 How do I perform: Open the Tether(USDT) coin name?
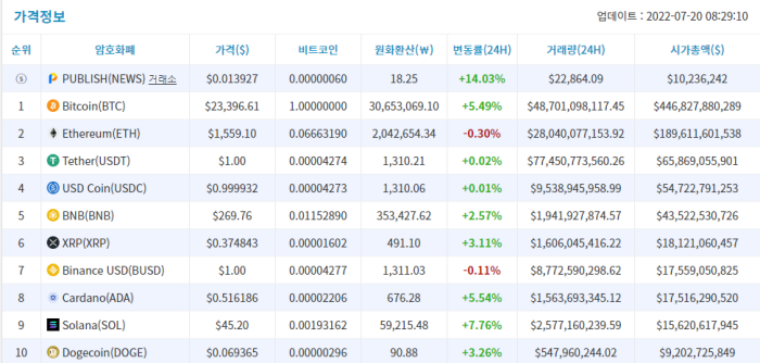[96, 161]
